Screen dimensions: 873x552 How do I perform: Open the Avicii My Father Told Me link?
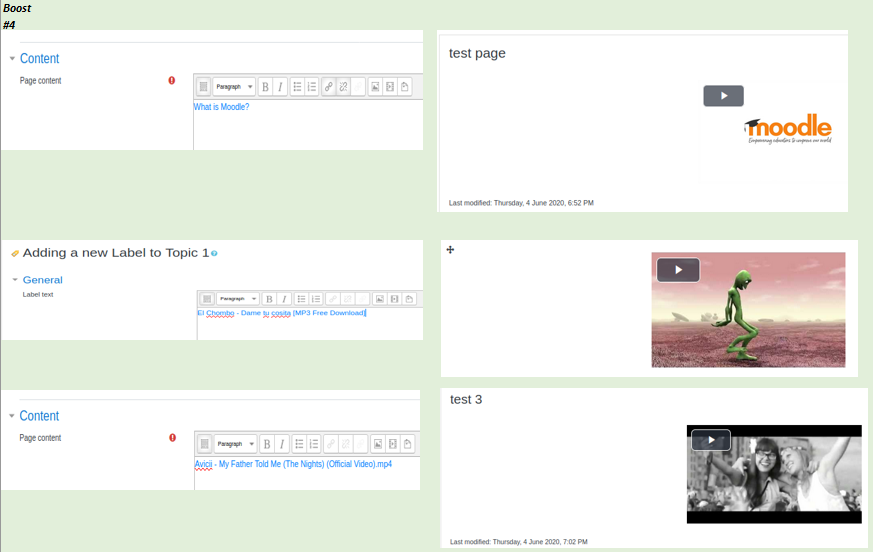pos(293,464)
